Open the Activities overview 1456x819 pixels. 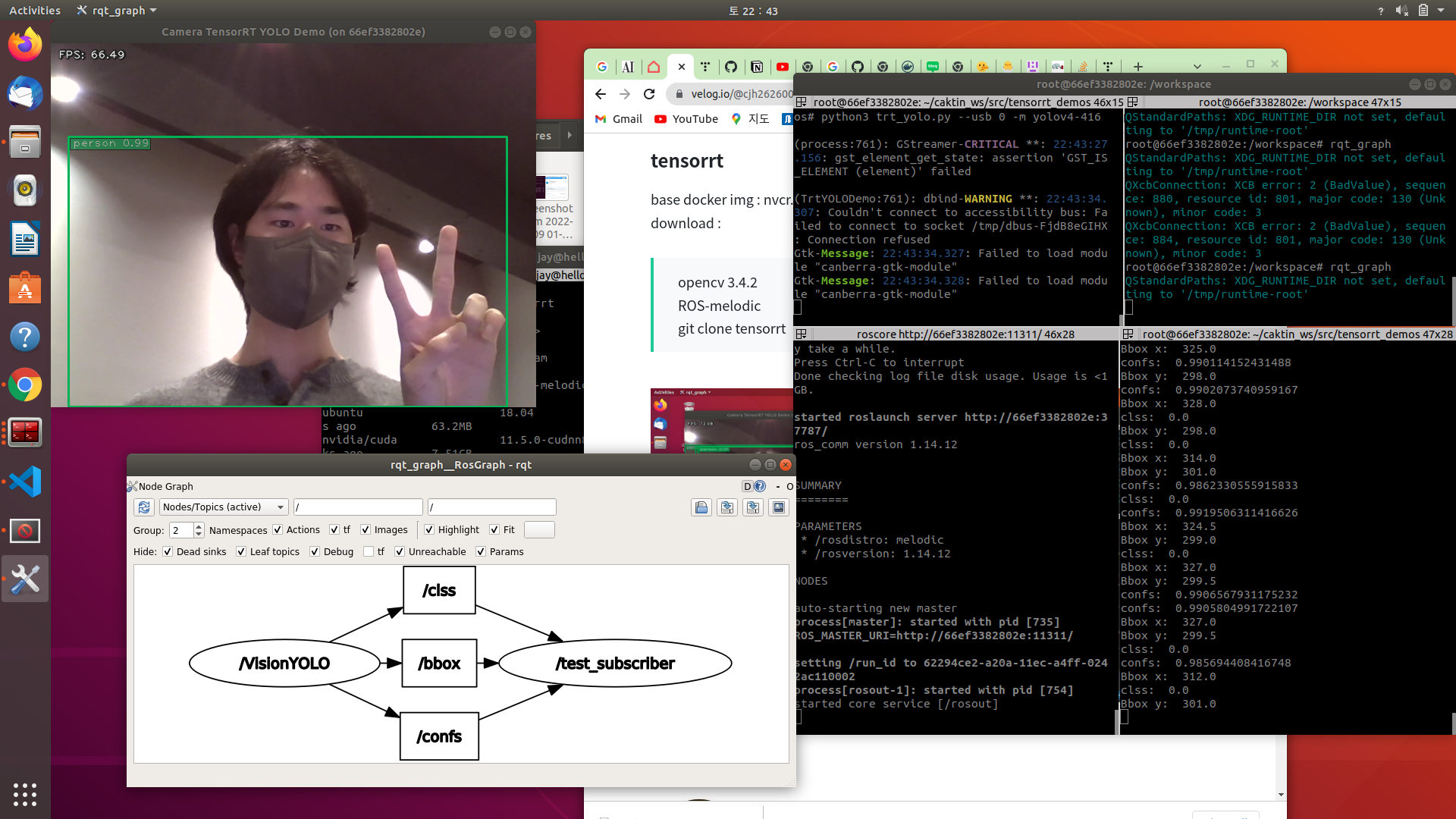click(35, 11)
